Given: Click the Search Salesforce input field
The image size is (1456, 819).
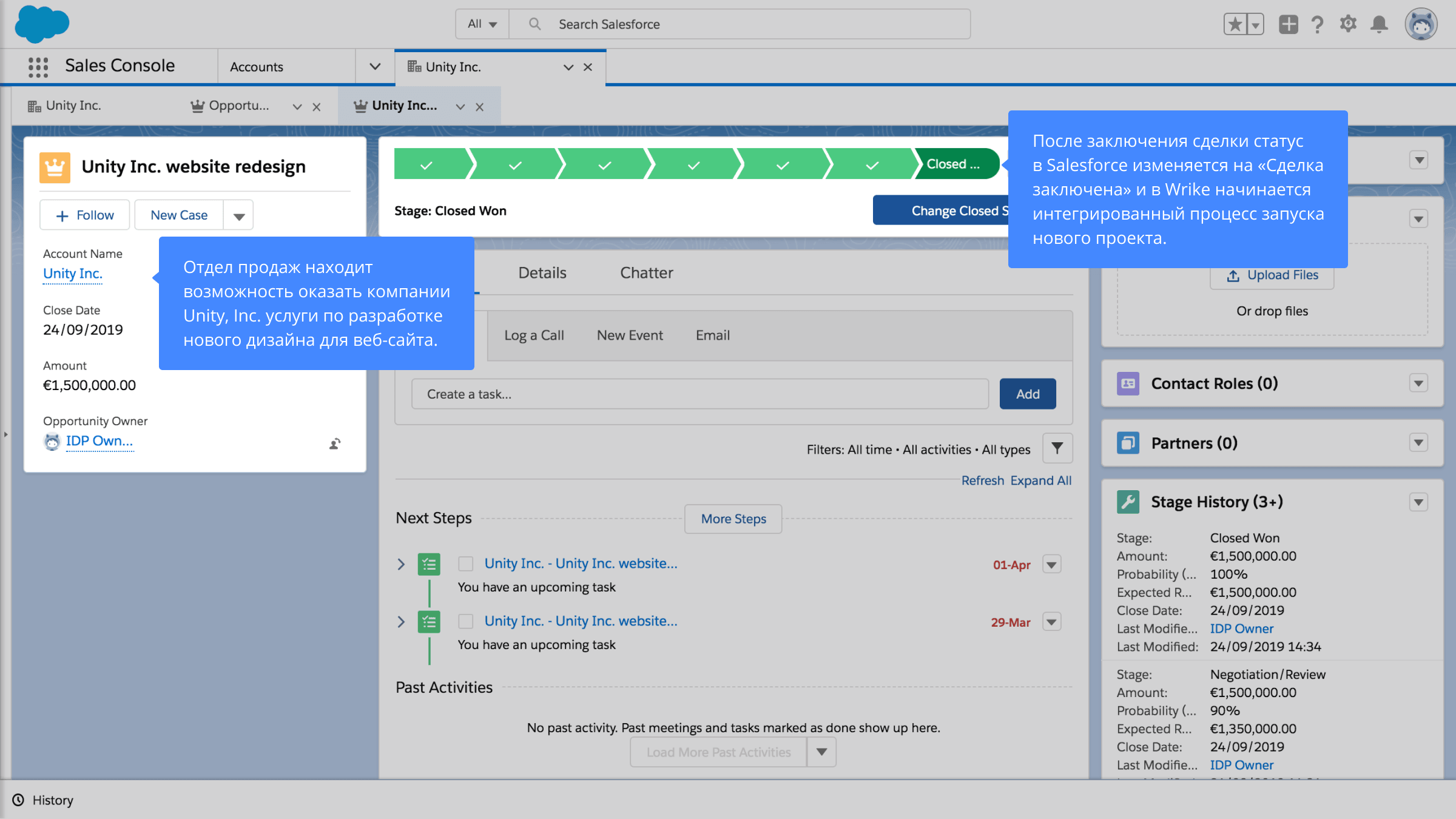Looking at the screenshot, I should [740, 24].
